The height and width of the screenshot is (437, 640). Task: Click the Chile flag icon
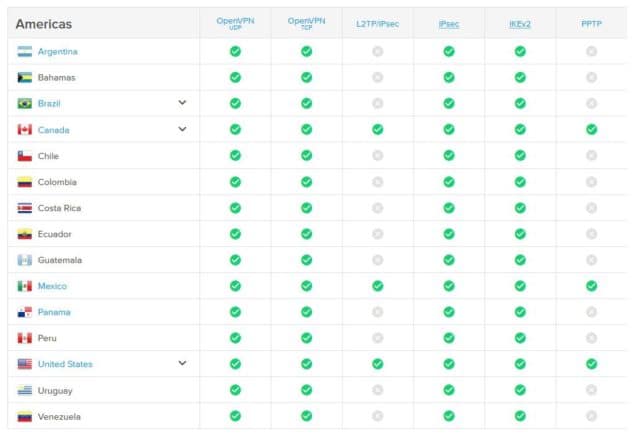24,156
